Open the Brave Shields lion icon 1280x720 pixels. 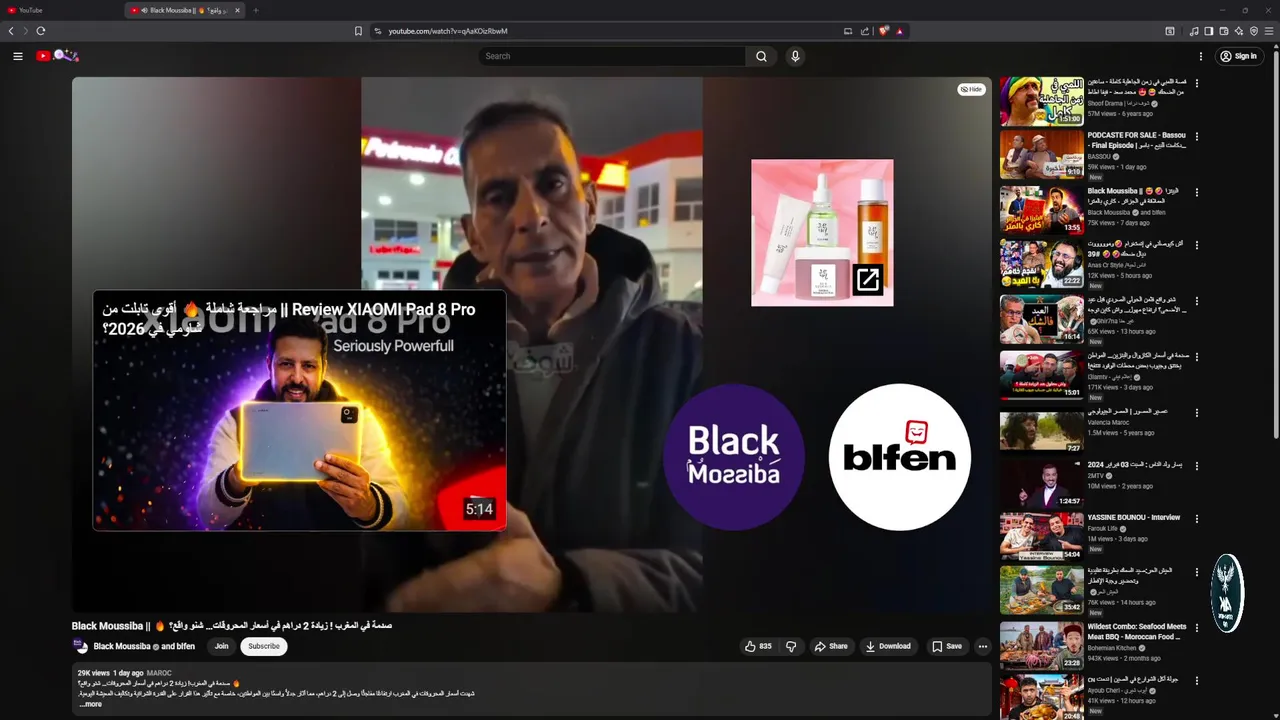coord(883,31)
